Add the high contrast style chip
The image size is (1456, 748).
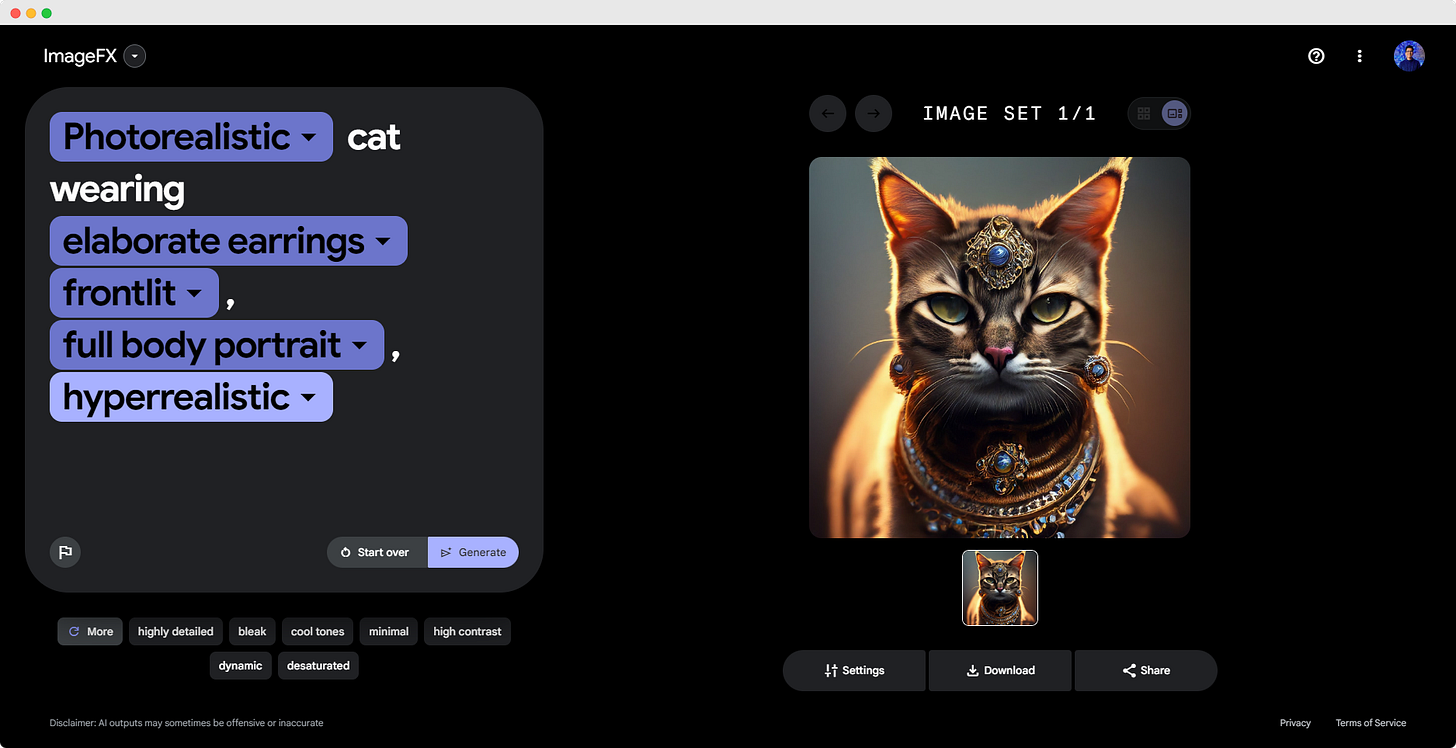pos(467,631)
